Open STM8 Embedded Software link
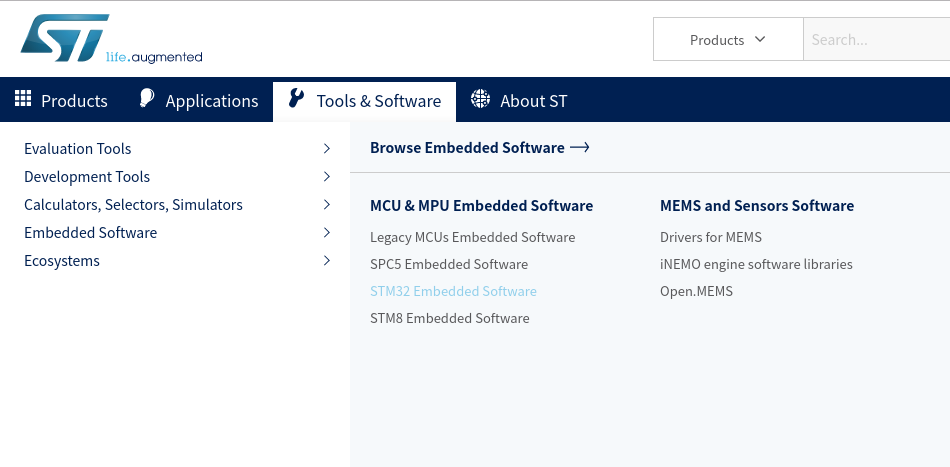Screen dimensions: 950x467 tap(450, 318)
